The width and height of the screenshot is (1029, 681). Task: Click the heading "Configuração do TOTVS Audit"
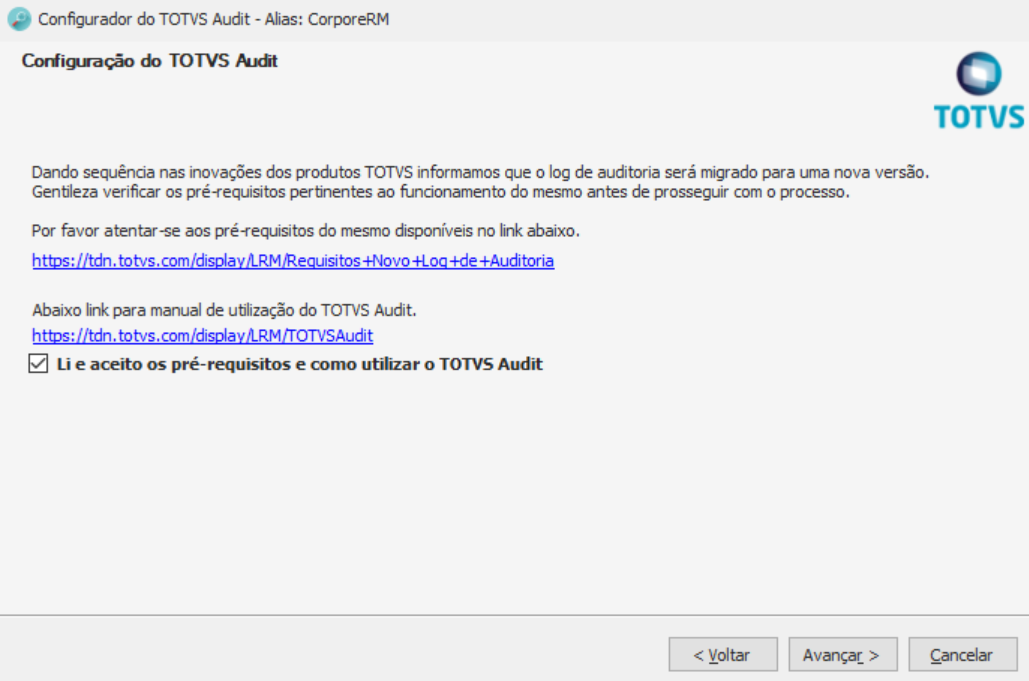[x=150, y=61]
